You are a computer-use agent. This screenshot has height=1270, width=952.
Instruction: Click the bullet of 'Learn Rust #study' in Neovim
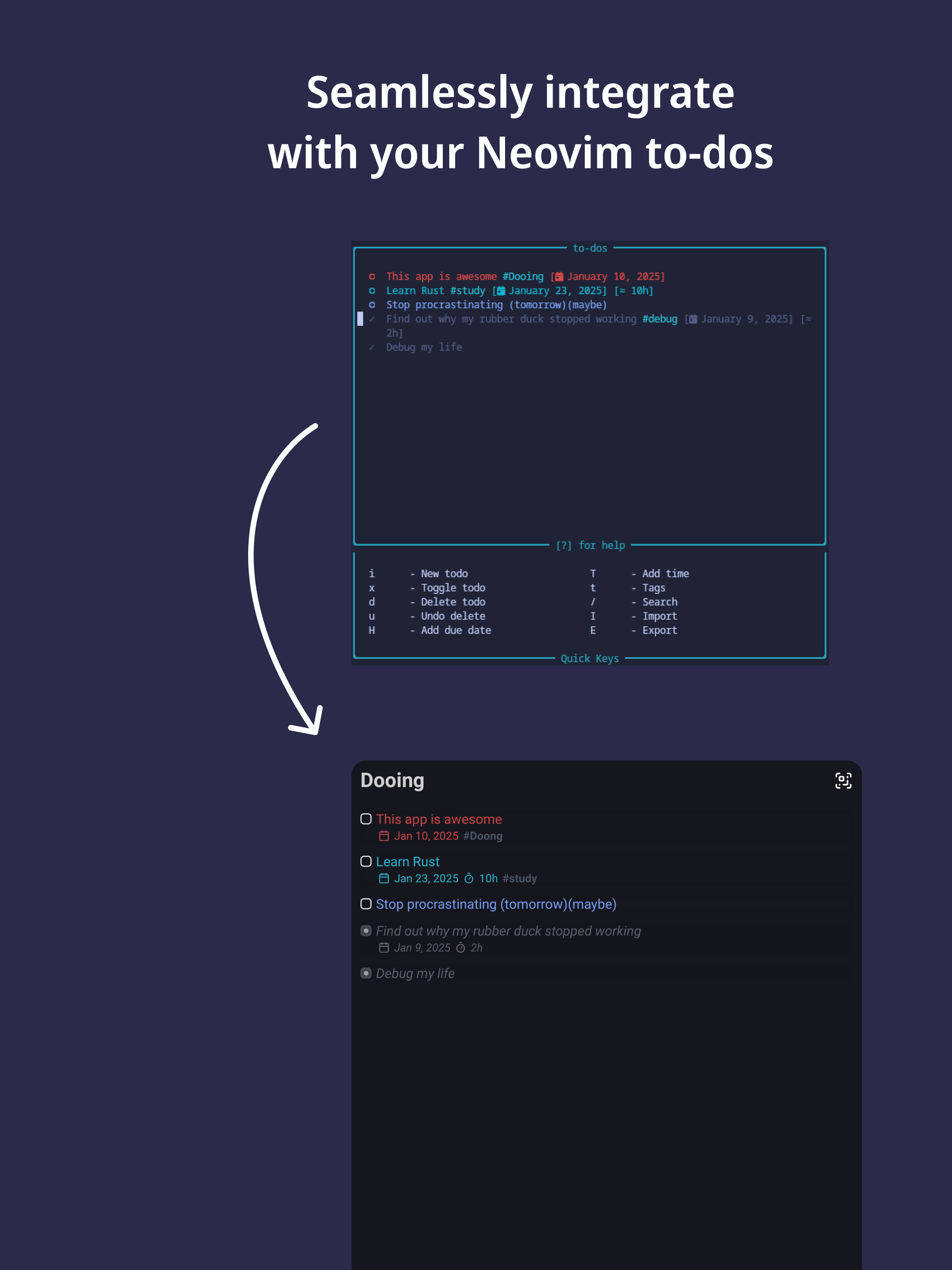coord(372,291)
